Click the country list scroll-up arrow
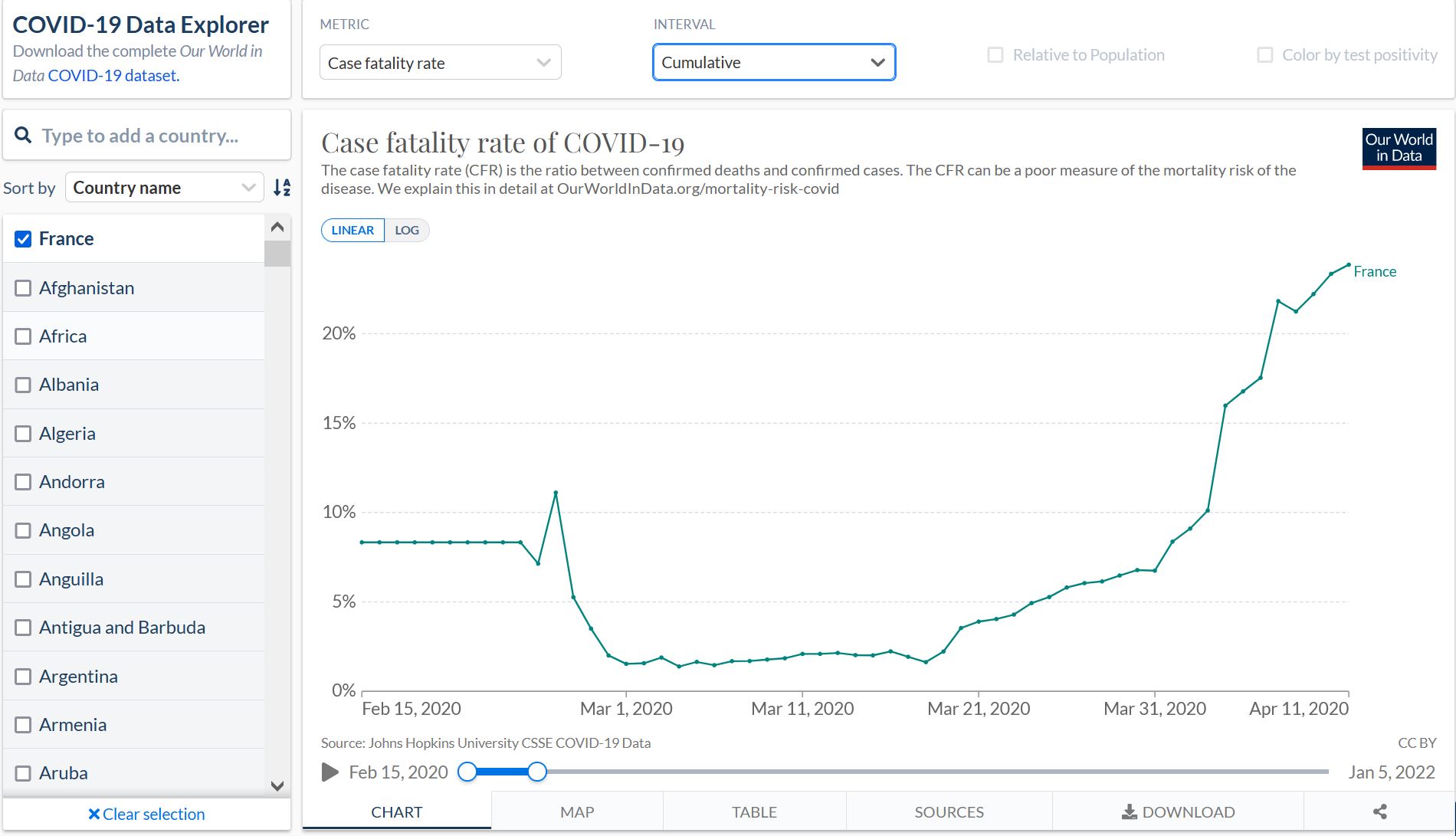 (x=277, y=228)
